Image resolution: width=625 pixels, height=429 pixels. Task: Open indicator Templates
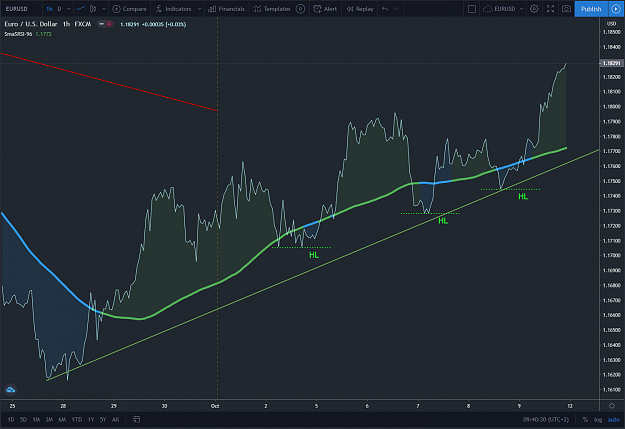point(272,8)
